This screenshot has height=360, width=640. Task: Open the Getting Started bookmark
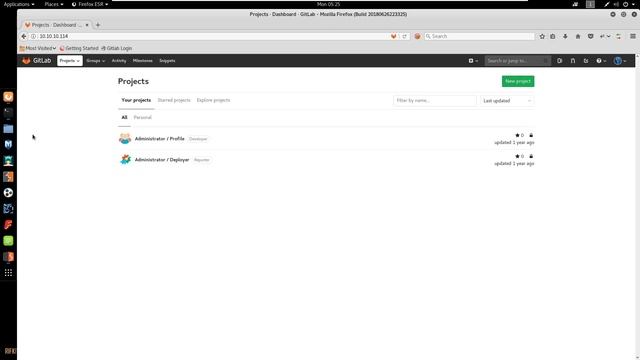(79, 48)
